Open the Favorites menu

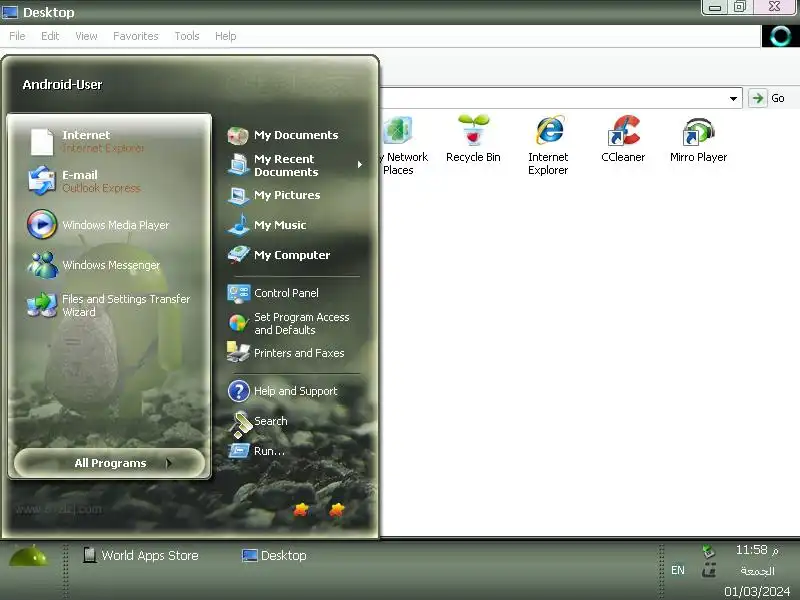pos(136,36)
